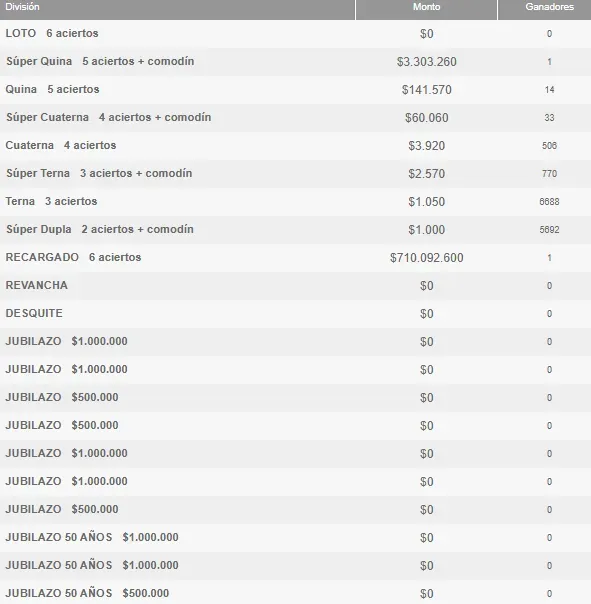Select the LOTO 6 aciertos row

(296, 34)
